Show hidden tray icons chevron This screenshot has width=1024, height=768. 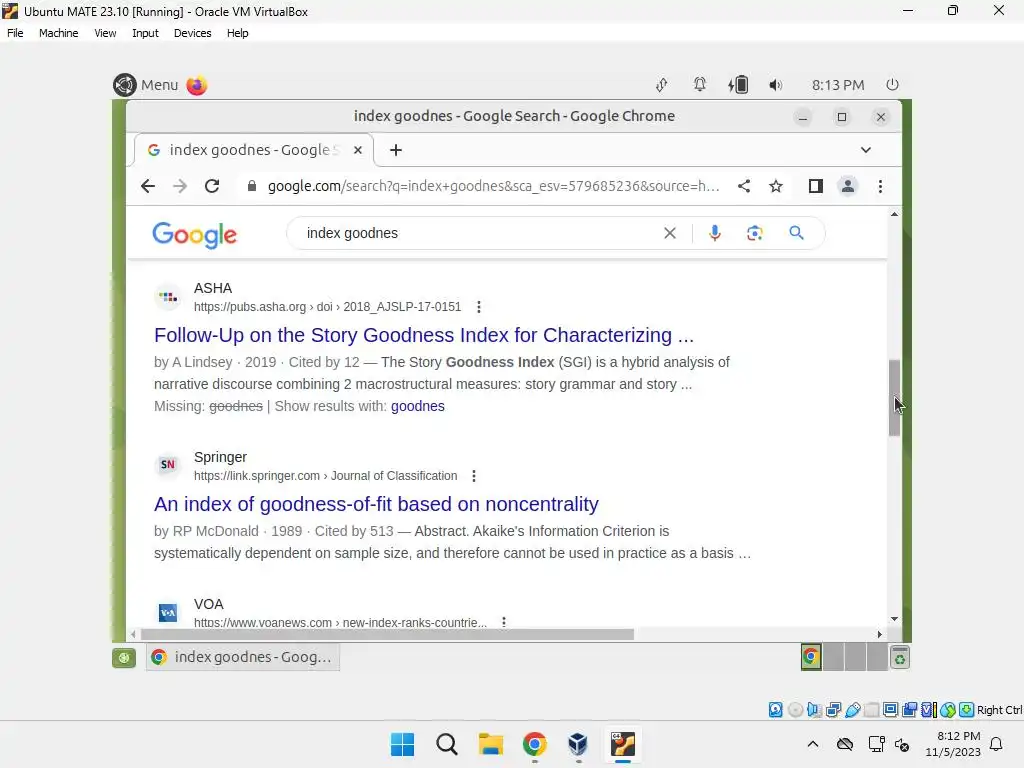click(x=812, y=744)
